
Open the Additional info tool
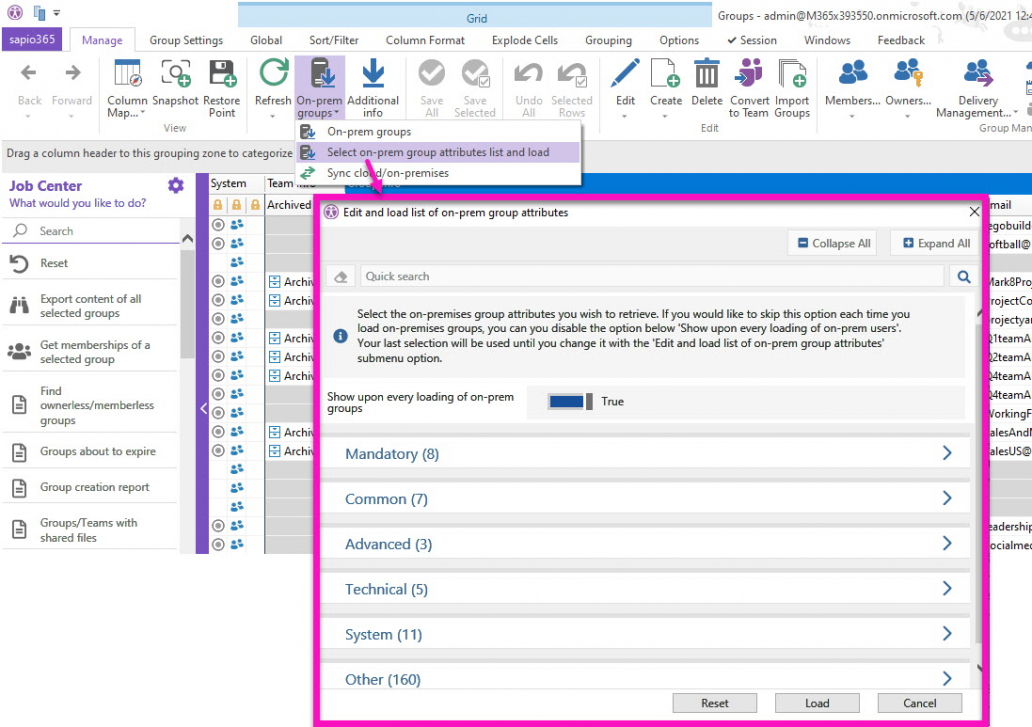click(x=373, y=88)
